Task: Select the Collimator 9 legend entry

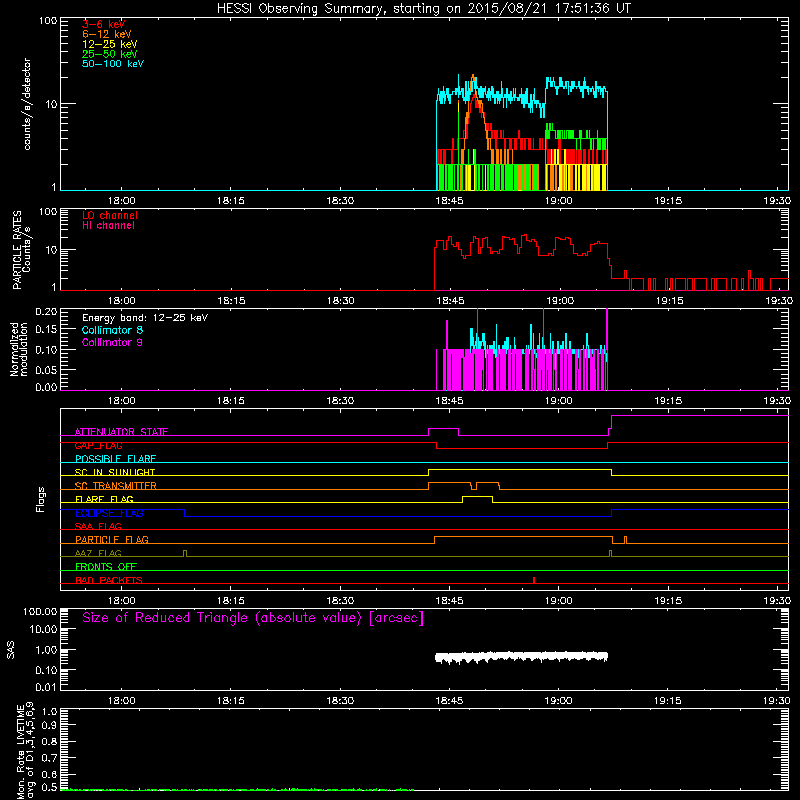Action: [x=112, y=342]
